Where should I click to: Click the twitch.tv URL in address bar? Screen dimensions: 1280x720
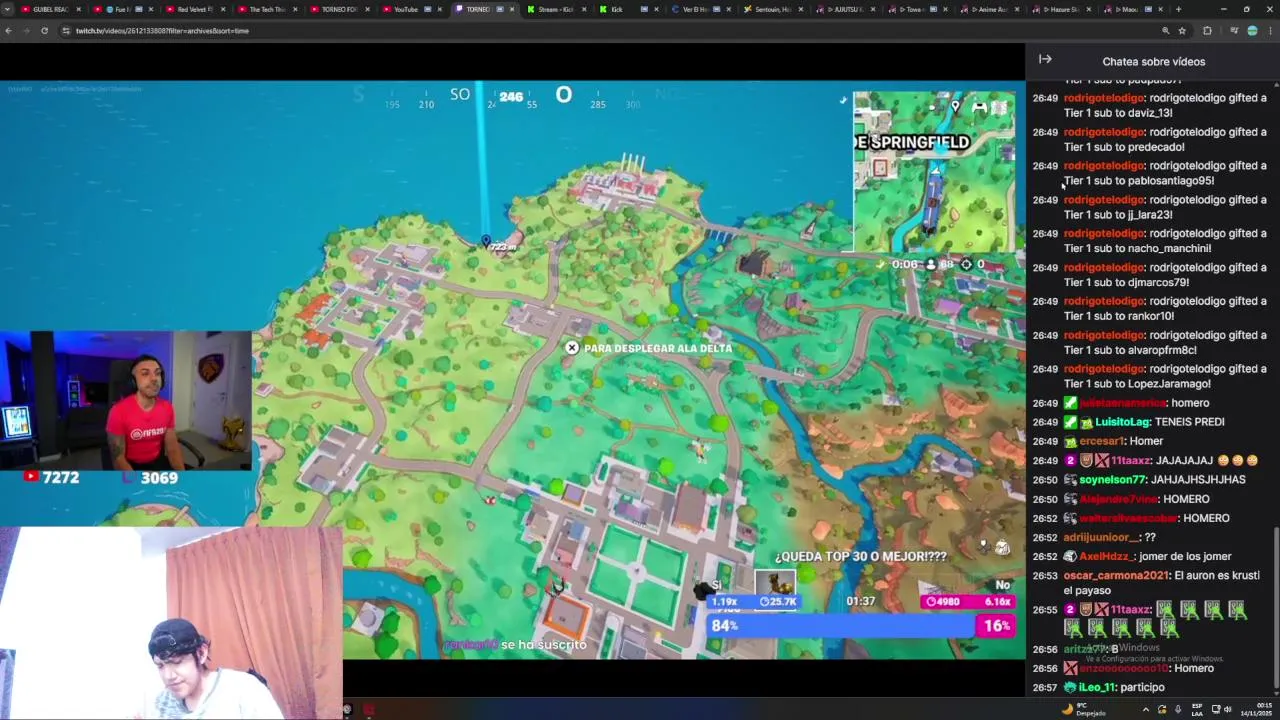(162, 31)
